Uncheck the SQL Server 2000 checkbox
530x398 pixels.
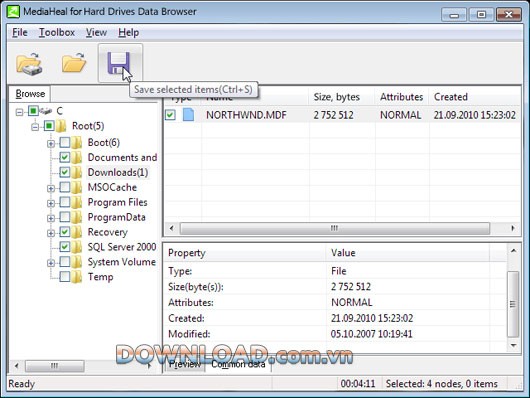pyautogui.click(x=65, y=247)
